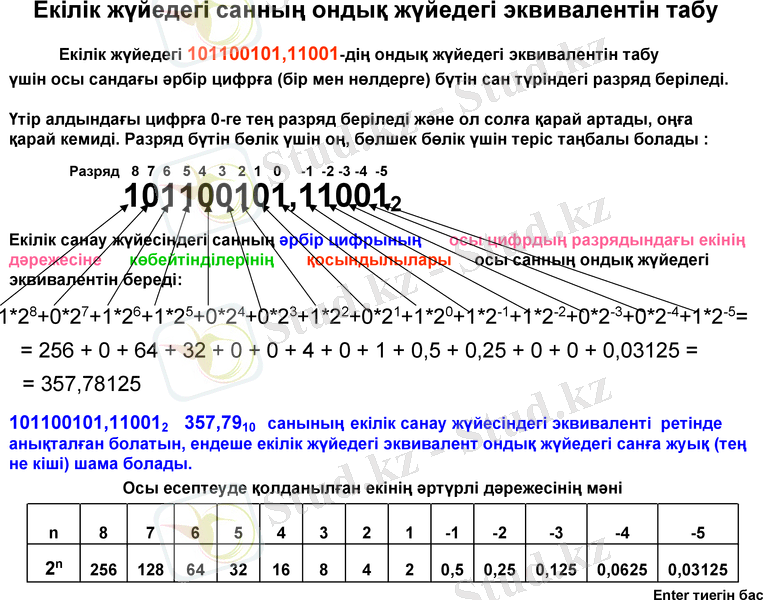Click 0,25 in the summation line
The width and height of the screenshot is (763, 600).
click(485, 350)
